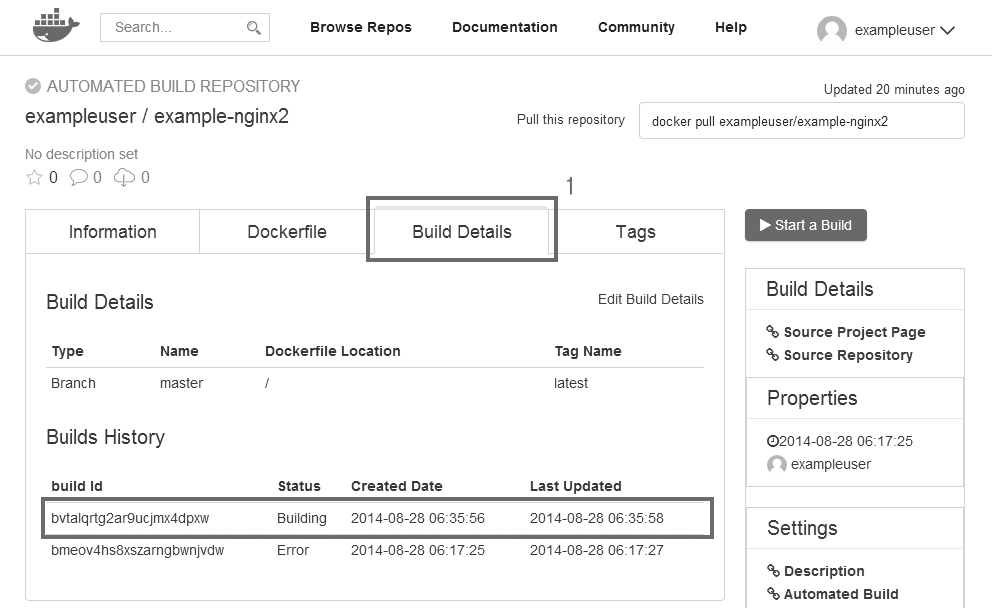
Task: Click into the Search input field
Action: [x=175, y=27]
